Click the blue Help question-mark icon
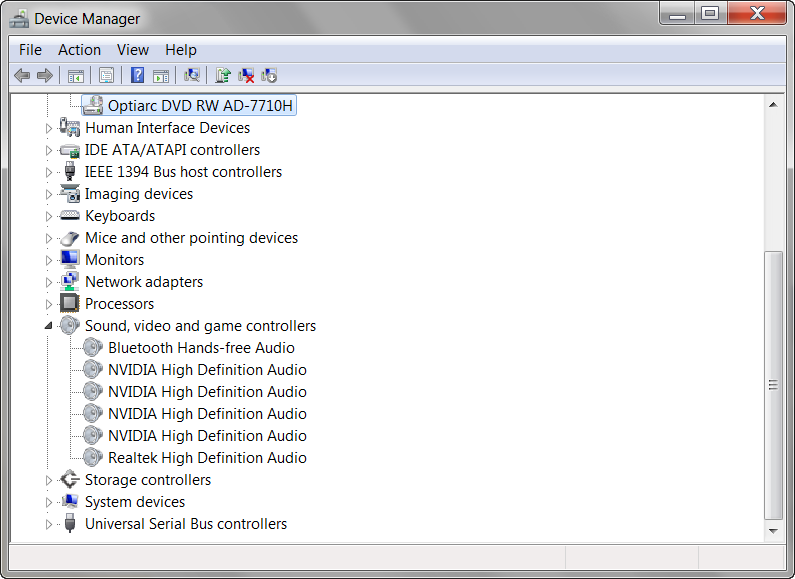This screenshot has height=579, width=795. 137,75
